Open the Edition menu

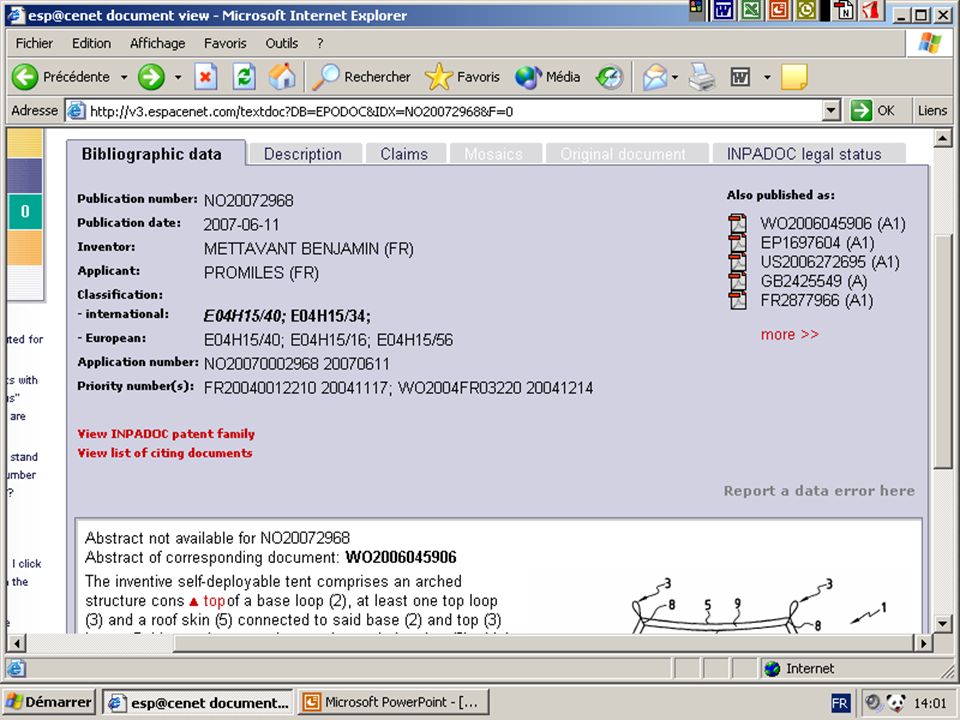(x=91, y=43)
